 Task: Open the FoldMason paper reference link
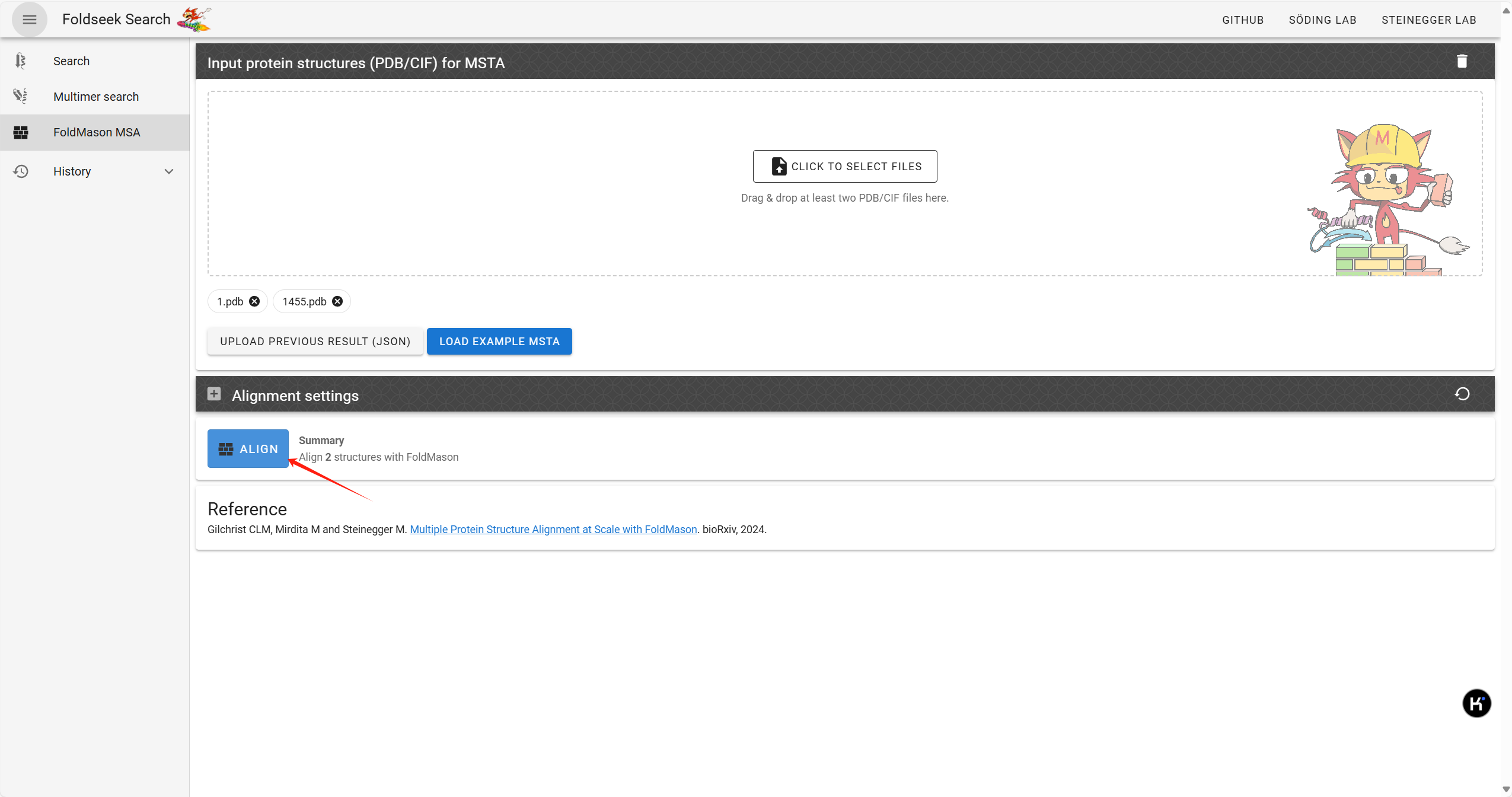point(553,529)
